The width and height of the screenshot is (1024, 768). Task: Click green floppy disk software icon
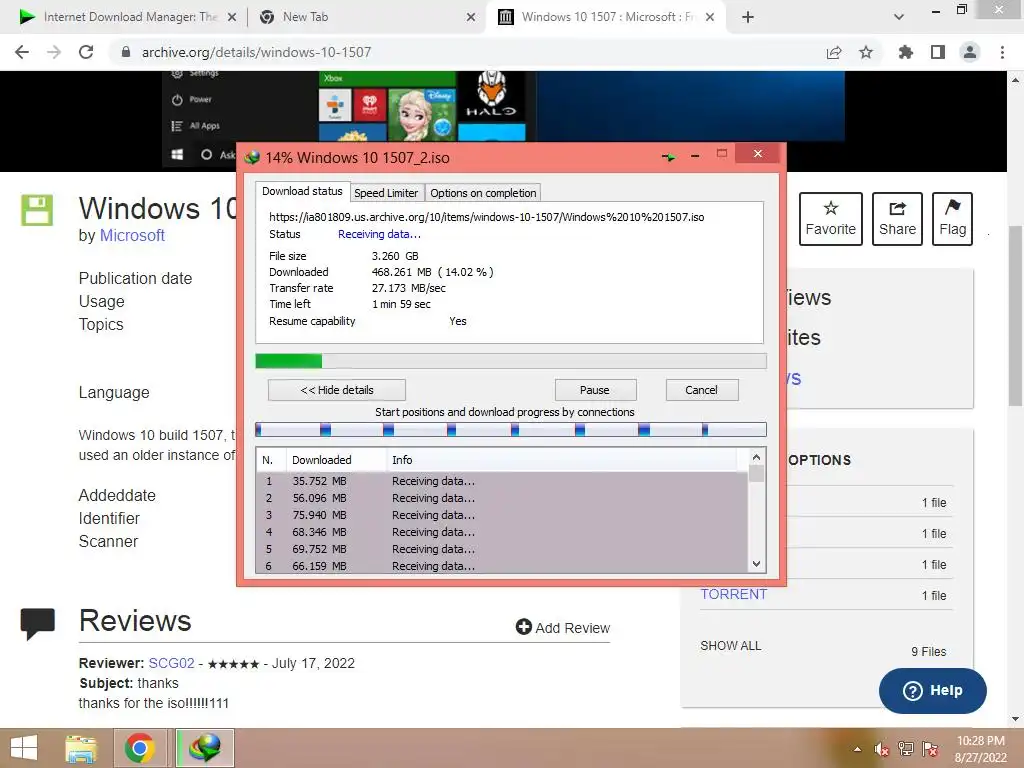(x=37, y=210)
